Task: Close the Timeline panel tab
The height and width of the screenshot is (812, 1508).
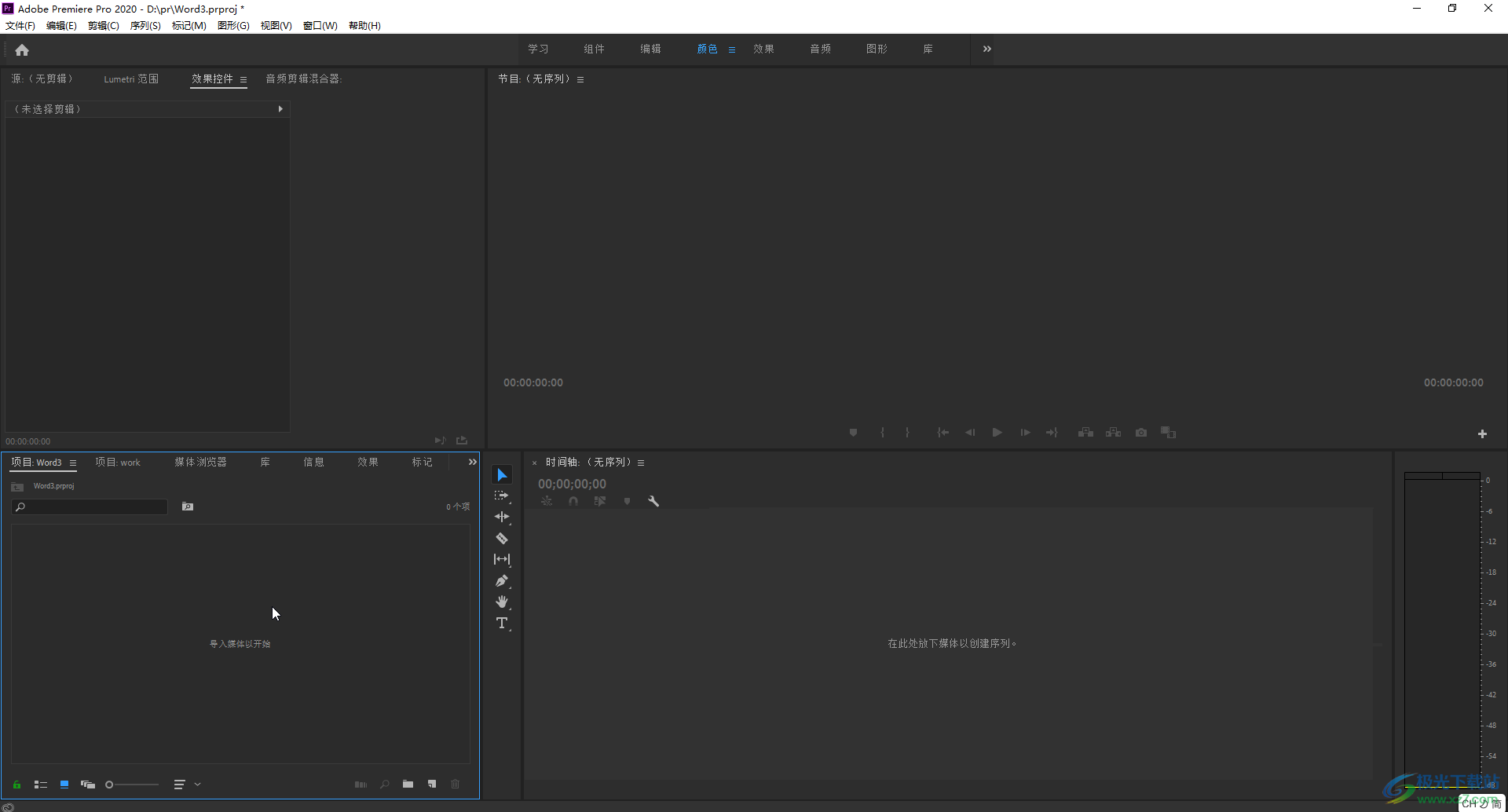Action: point(534,463)
